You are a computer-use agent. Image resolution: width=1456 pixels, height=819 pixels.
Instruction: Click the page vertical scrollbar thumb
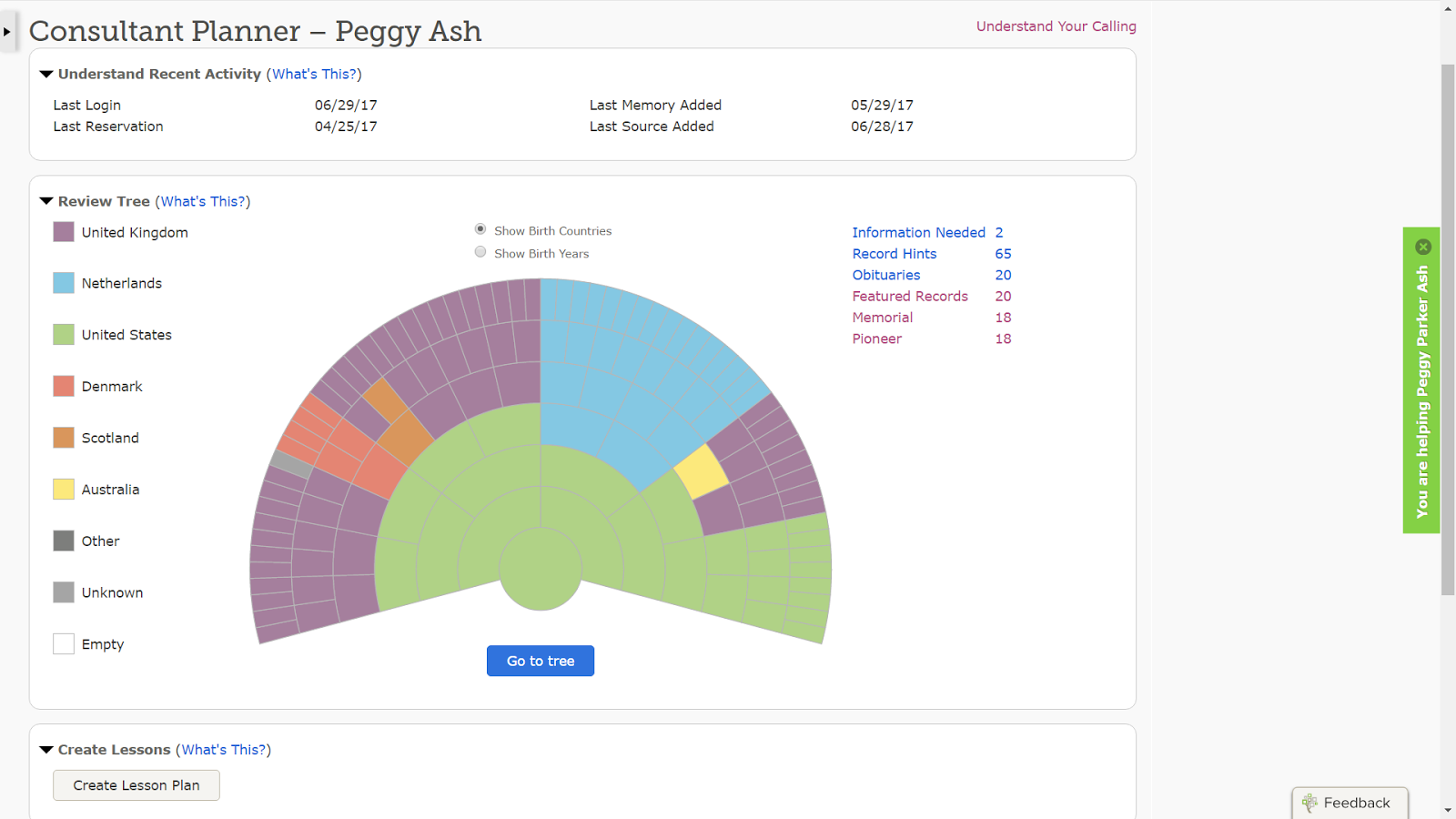click(x=1448, y=328)
